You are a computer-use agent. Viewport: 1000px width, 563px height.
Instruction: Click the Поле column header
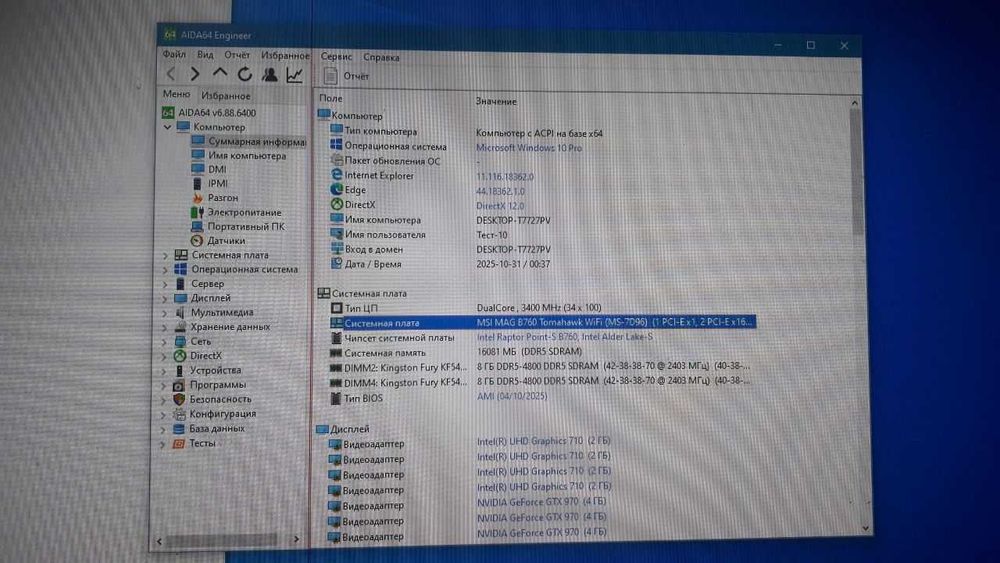pos(330,98)
